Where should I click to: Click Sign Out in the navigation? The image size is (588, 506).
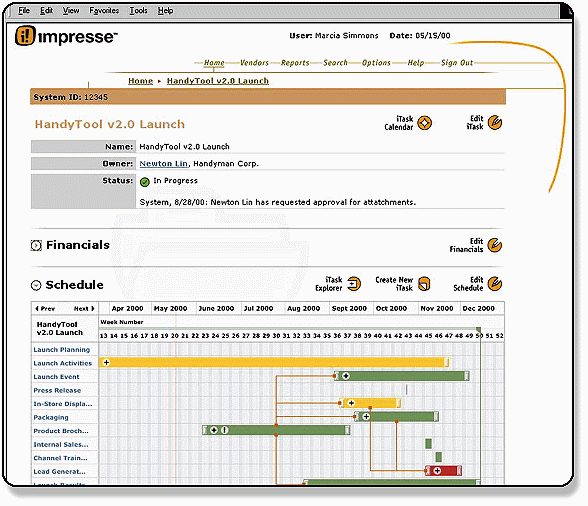click(457, 63)
